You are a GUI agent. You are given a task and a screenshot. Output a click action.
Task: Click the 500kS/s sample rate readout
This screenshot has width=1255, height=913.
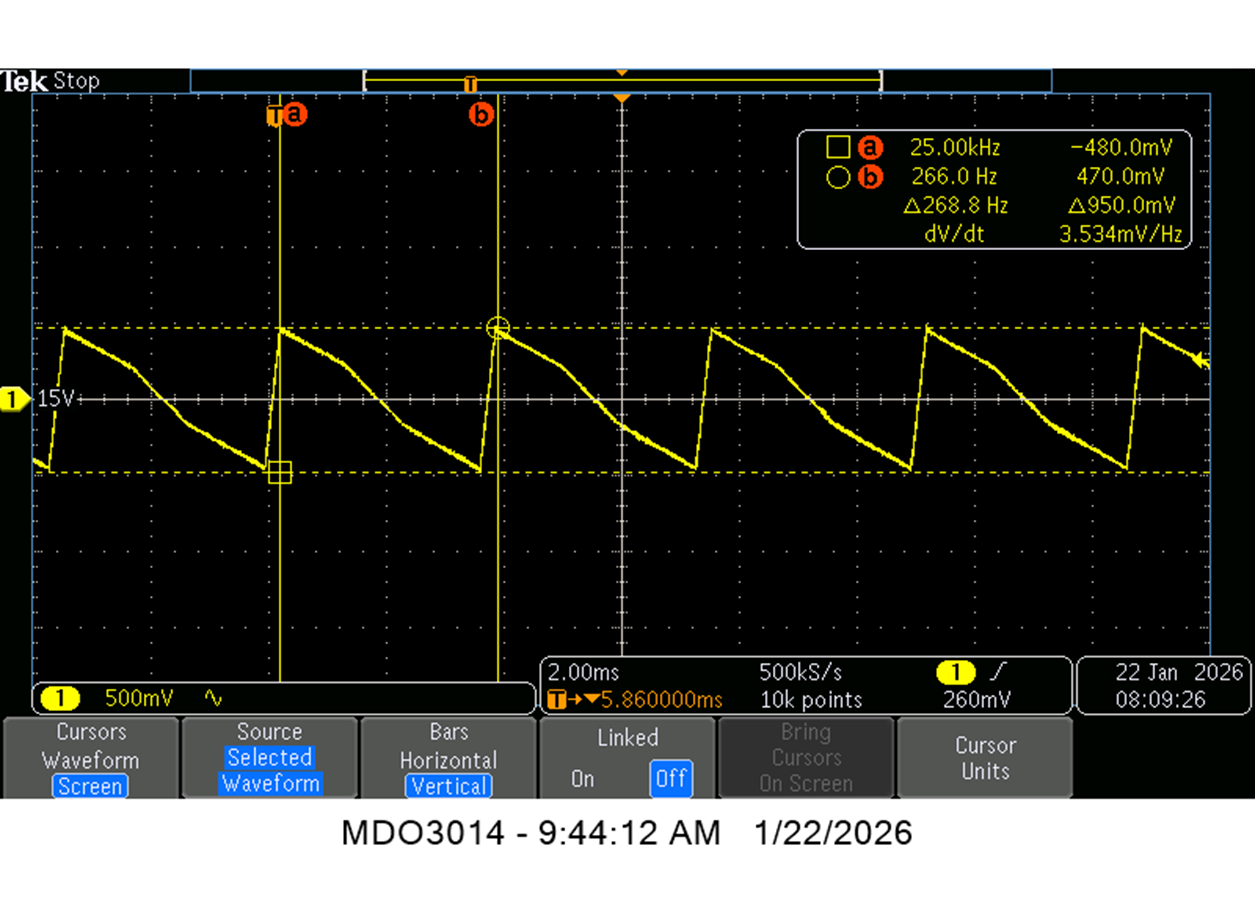tap(803, 672)
